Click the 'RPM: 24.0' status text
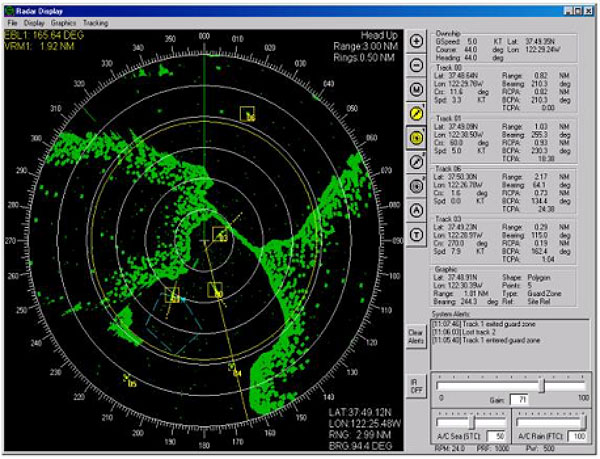The height and width of the screenshot is (459, 600). tap(450, 449)
